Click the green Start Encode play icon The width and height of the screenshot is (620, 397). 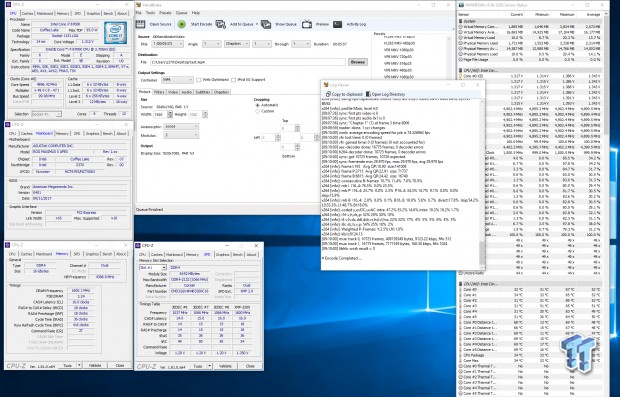(181, 24)
